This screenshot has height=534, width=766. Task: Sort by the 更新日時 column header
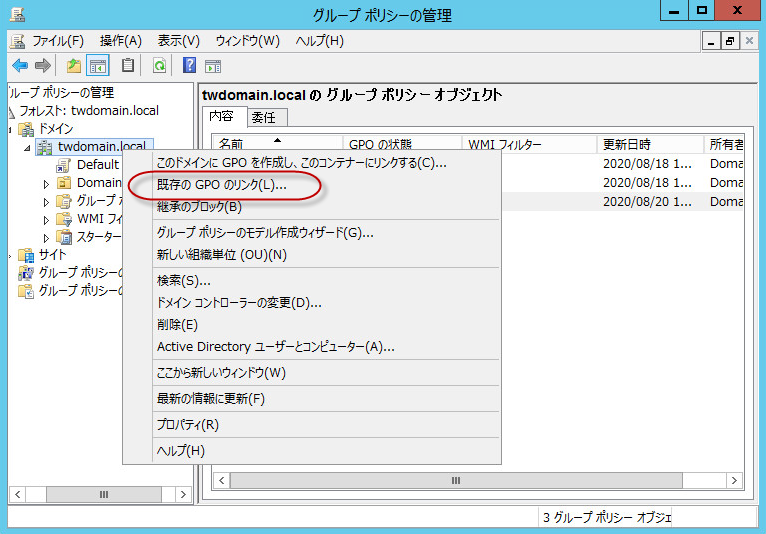click(x=650, y=145)
